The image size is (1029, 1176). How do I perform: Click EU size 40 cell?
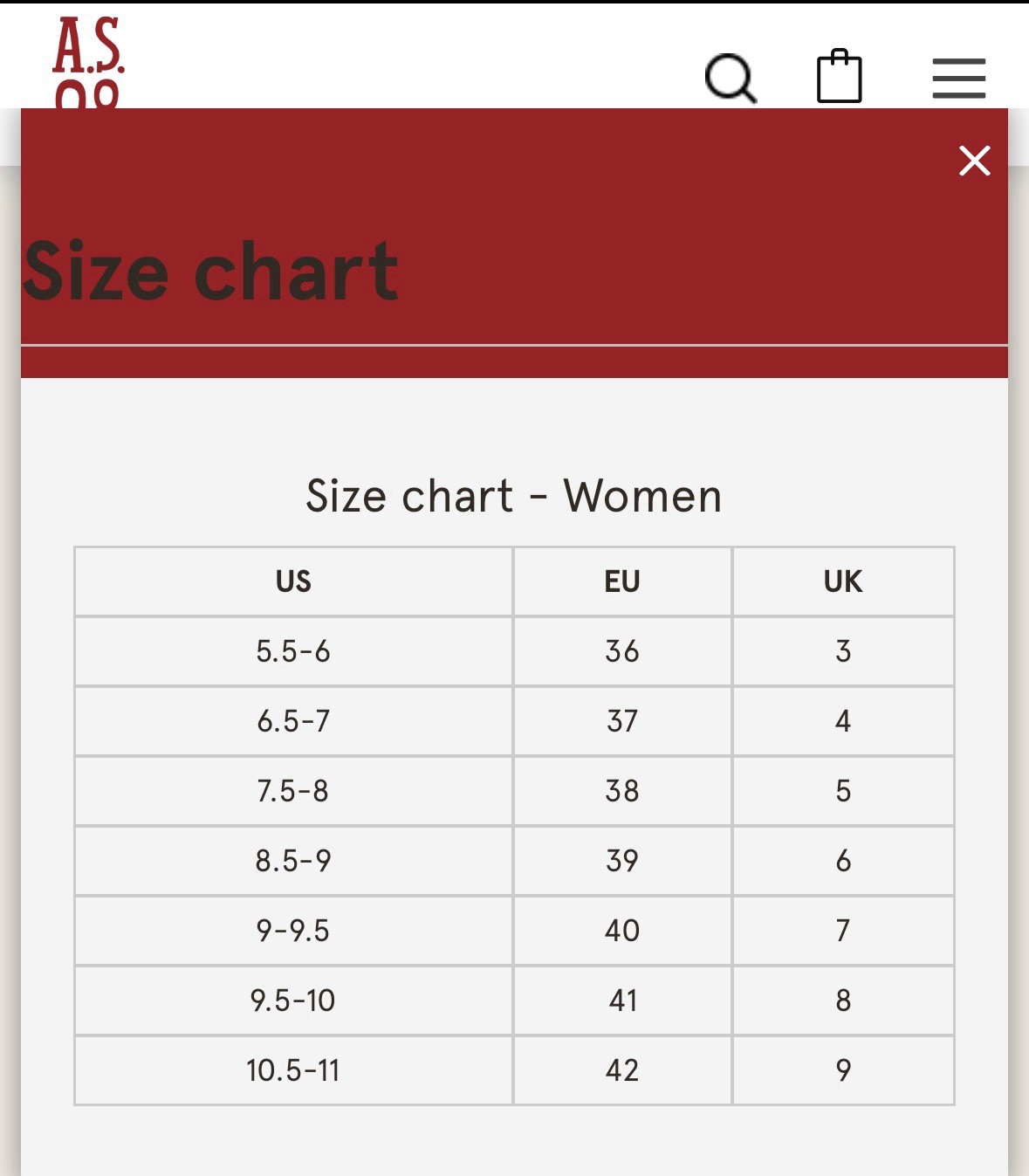click(x=622, y=931)
